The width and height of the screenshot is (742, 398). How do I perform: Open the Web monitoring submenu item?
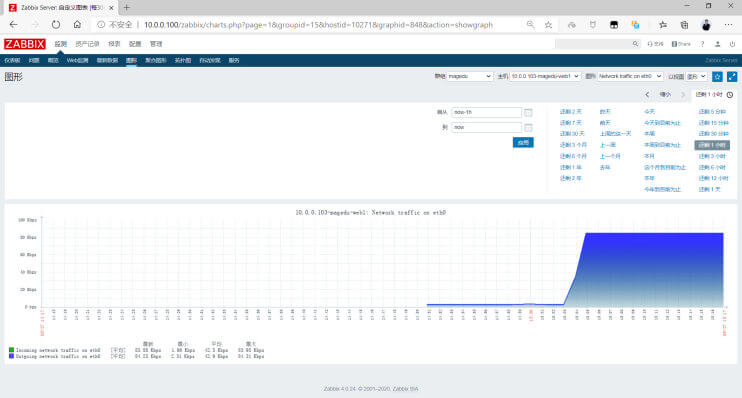click(x=77, y=61)
